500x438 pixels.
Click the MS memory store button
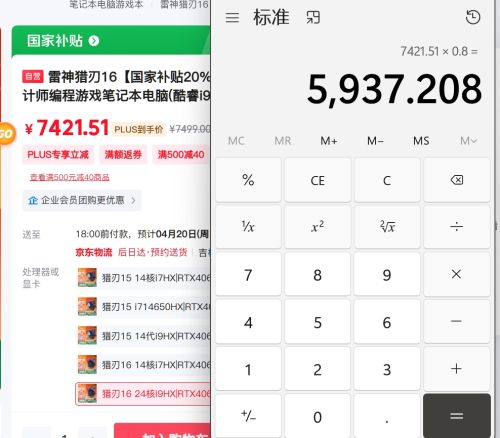421,141
